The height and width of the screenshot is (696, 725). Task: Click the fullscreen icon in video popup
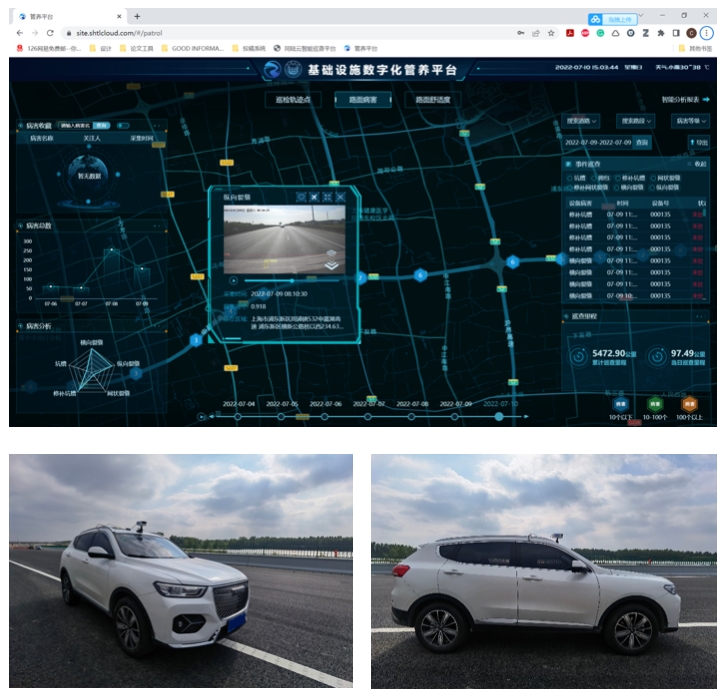coord(327,197)
